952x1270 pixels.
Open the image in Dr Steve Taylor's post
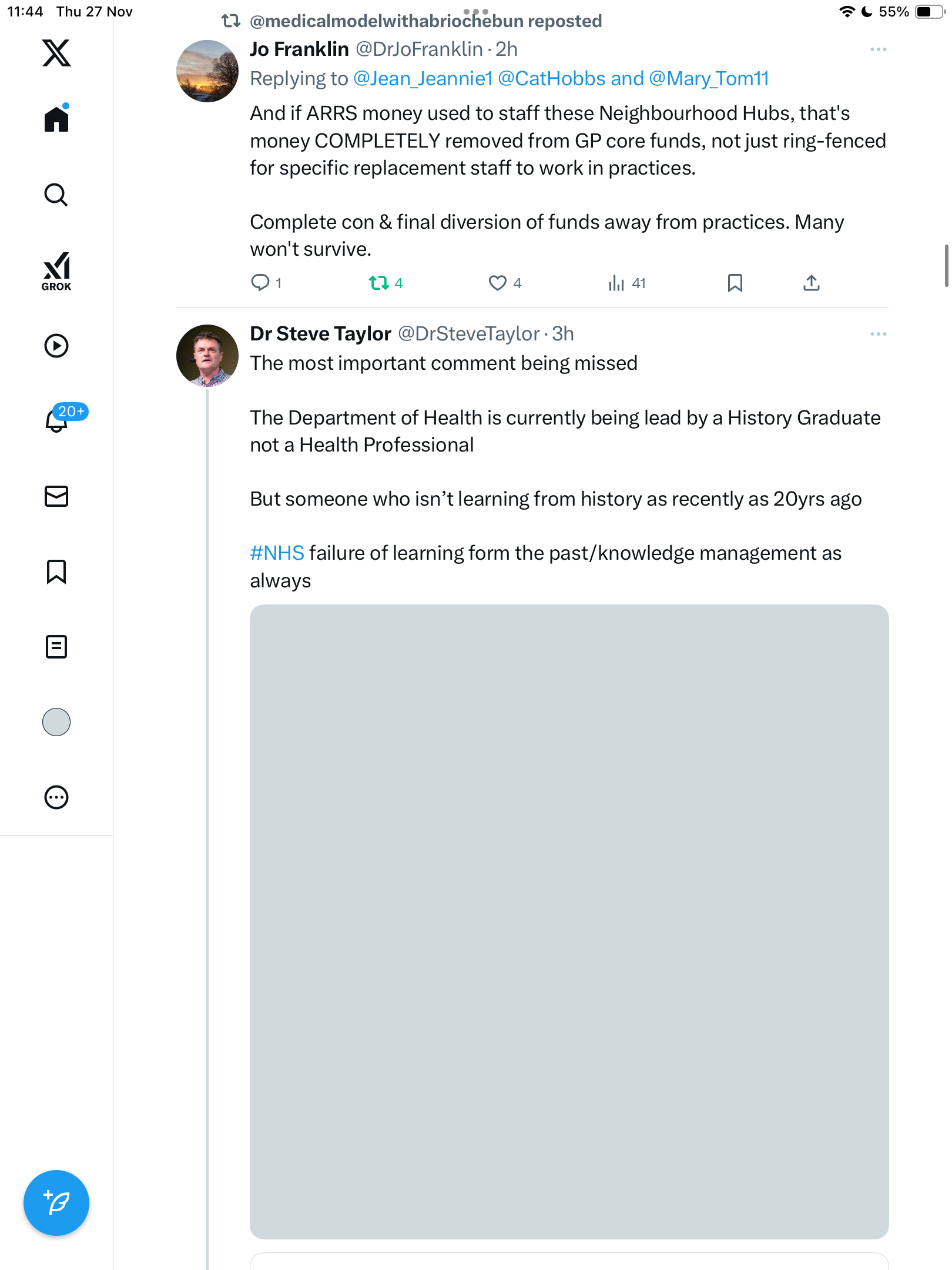click(x=569, y=921)
